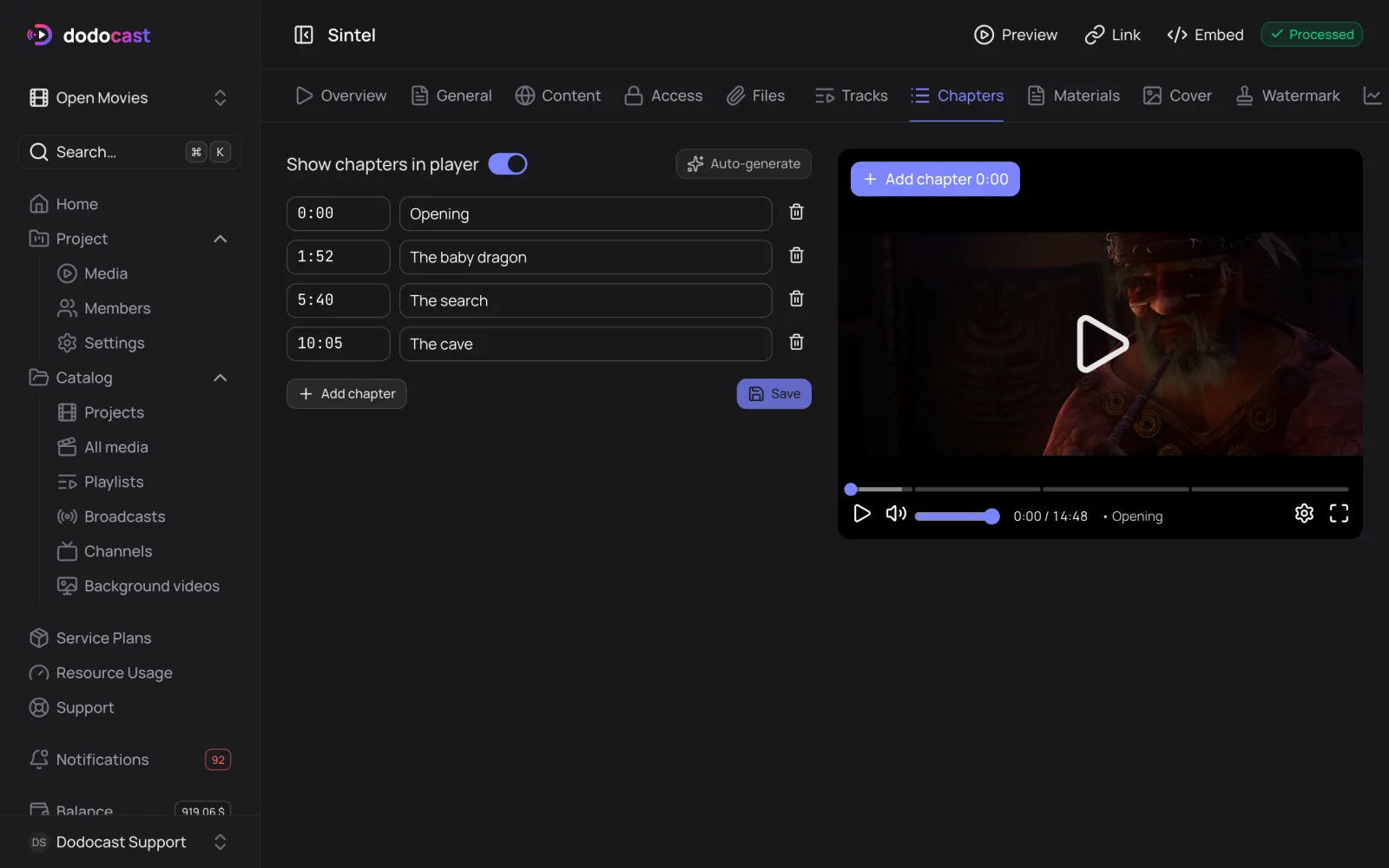Click Add chapter below the list
The height and width of the screenshot is (868, 1389).
point(346,394)
